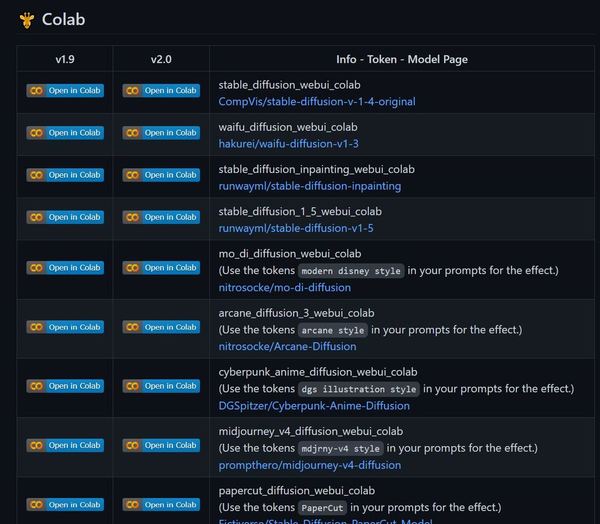Launch v2.0 Colab badge for cyberpunk_anime_diffusion_webui_colab
600x524 pixels.
pyautogui.click(x=161, y=386)
